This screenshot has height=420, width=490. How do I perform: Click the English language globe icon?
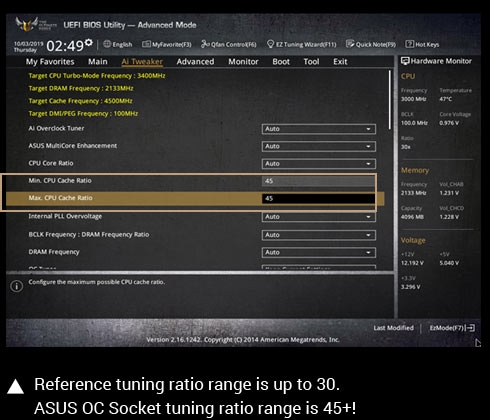[107, 44]
